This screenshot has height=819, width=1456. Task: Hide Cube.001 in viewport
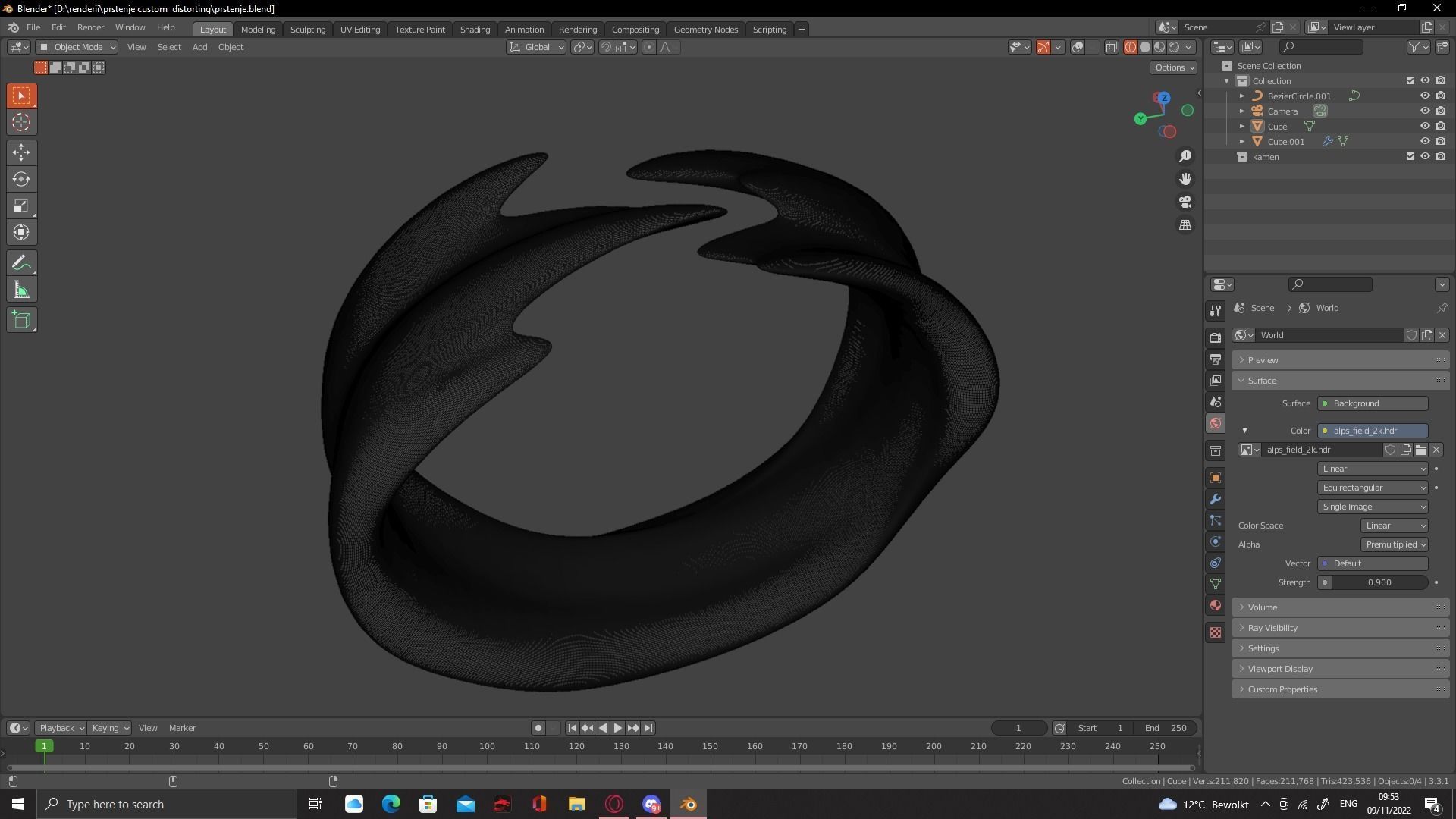click(x=1425, y=142)
